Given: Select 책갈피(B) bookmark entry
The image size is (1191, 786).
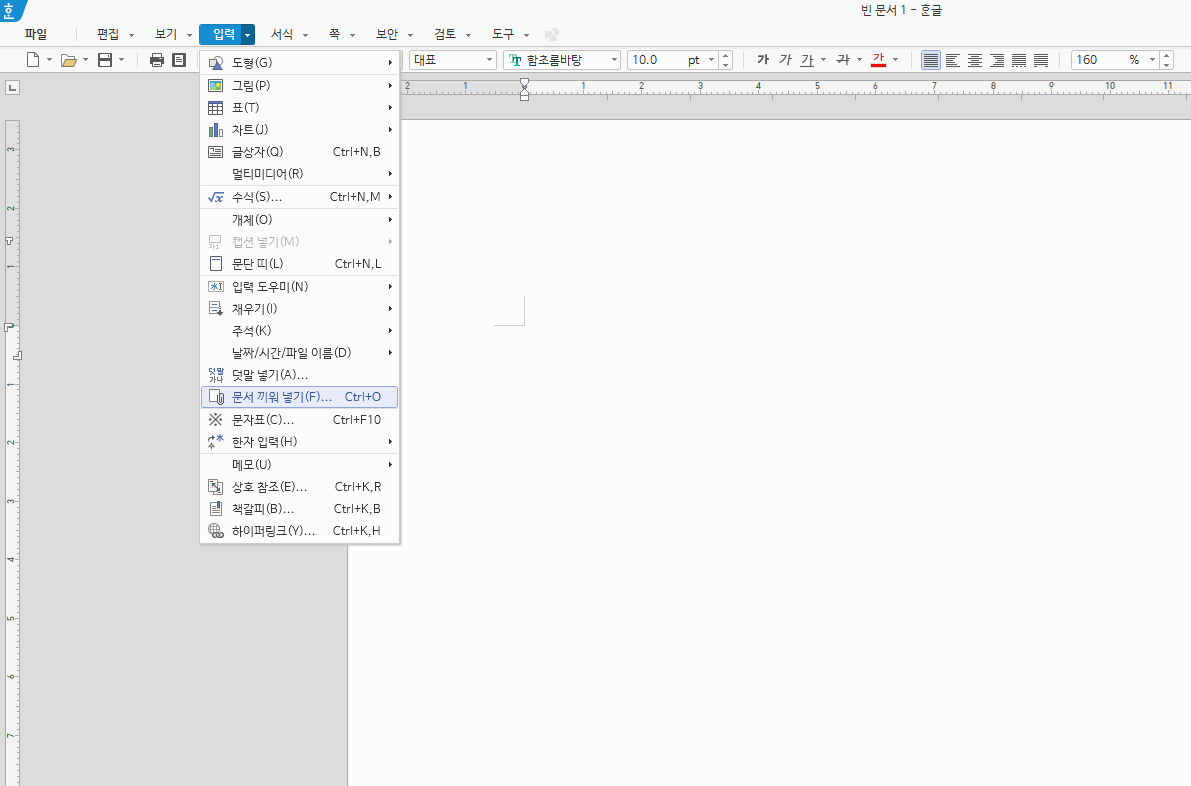Looking at the screenshot, I should tap(299, 509).
